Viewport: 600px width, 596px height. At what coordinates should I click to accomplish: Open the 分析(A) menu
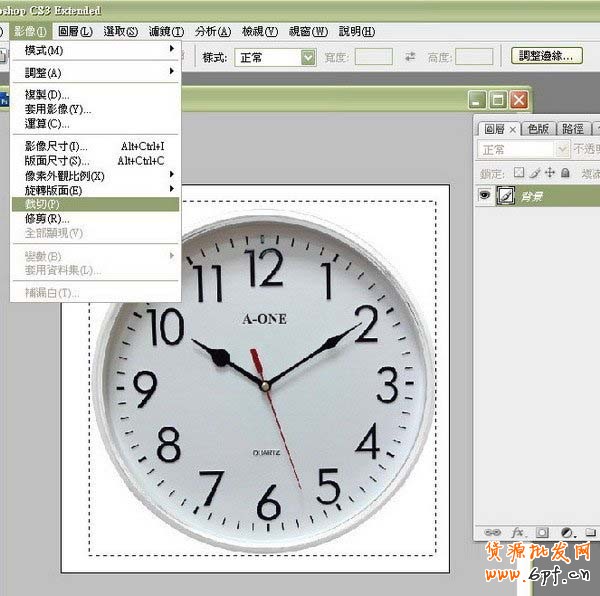[x=213, y=31]
